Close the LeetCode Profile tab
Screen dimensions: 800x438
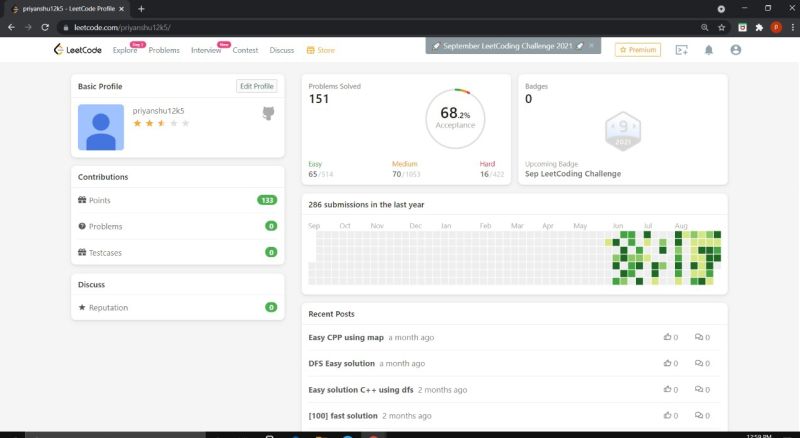121,9
